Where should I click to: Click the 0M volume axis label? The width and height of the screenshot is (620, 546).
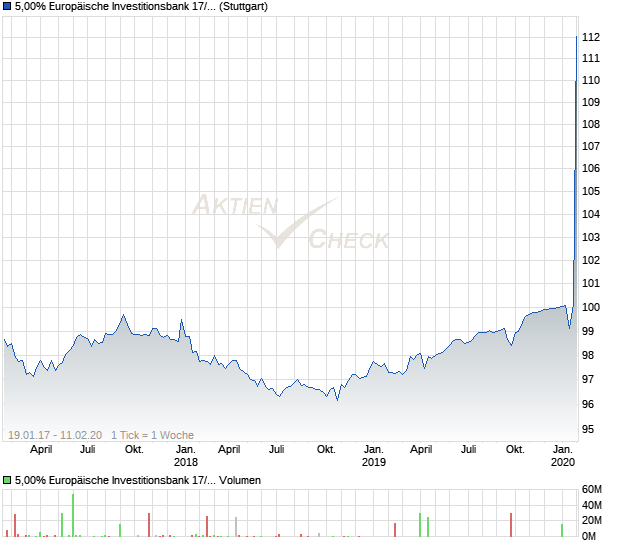point(589,536)
